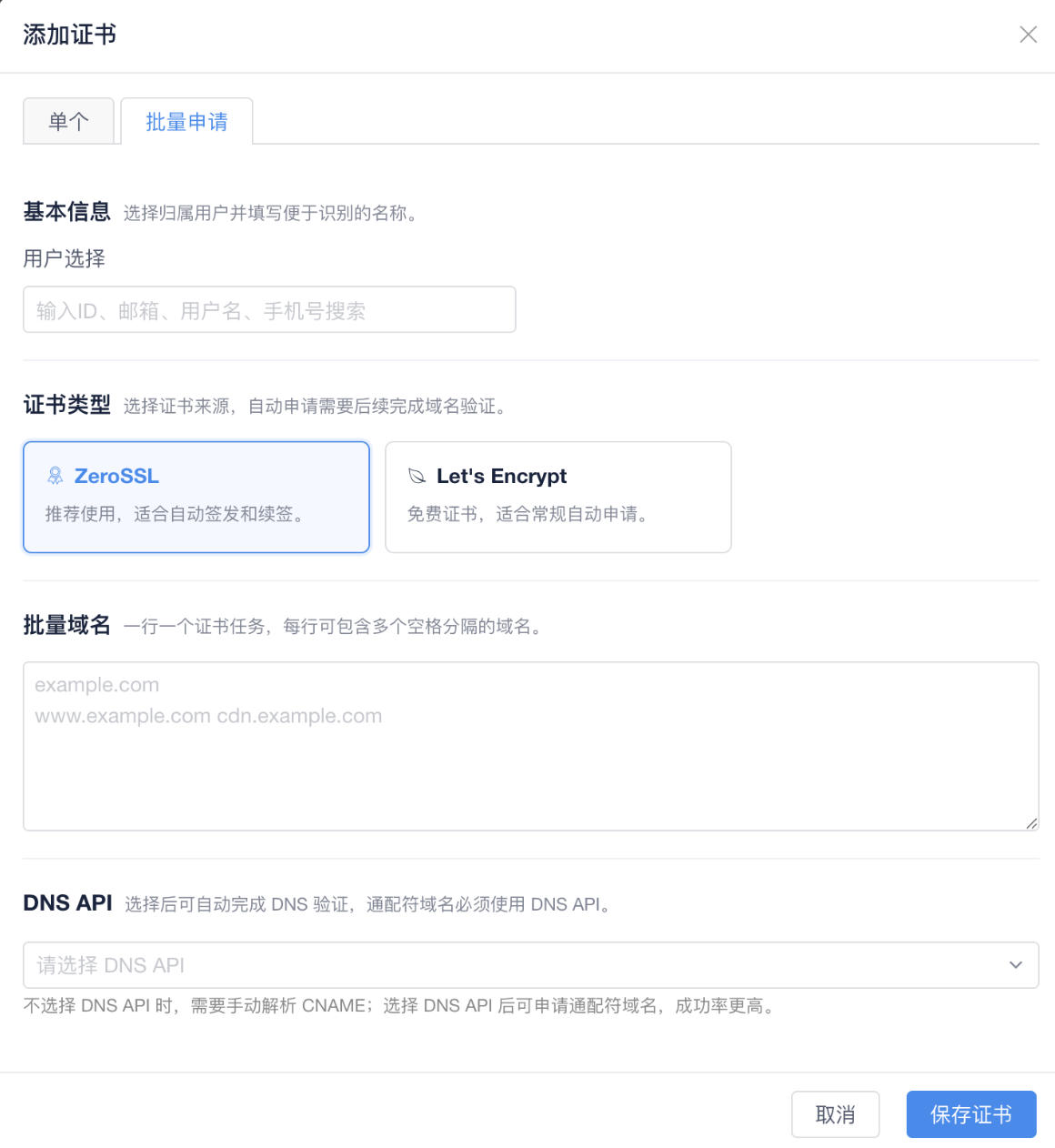Click the 选择归属用户并填写便于识别的名称 helper text
This screenshot has width=1055, height=1148.
(x=273, y=213)
